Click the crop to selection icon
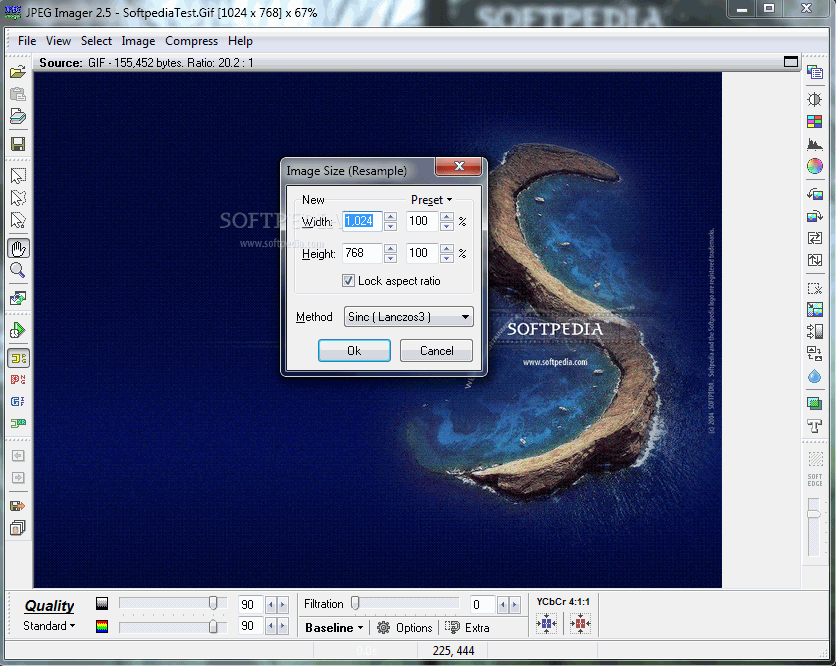This screenshot has width=836, height=666. tap(815, 288)
